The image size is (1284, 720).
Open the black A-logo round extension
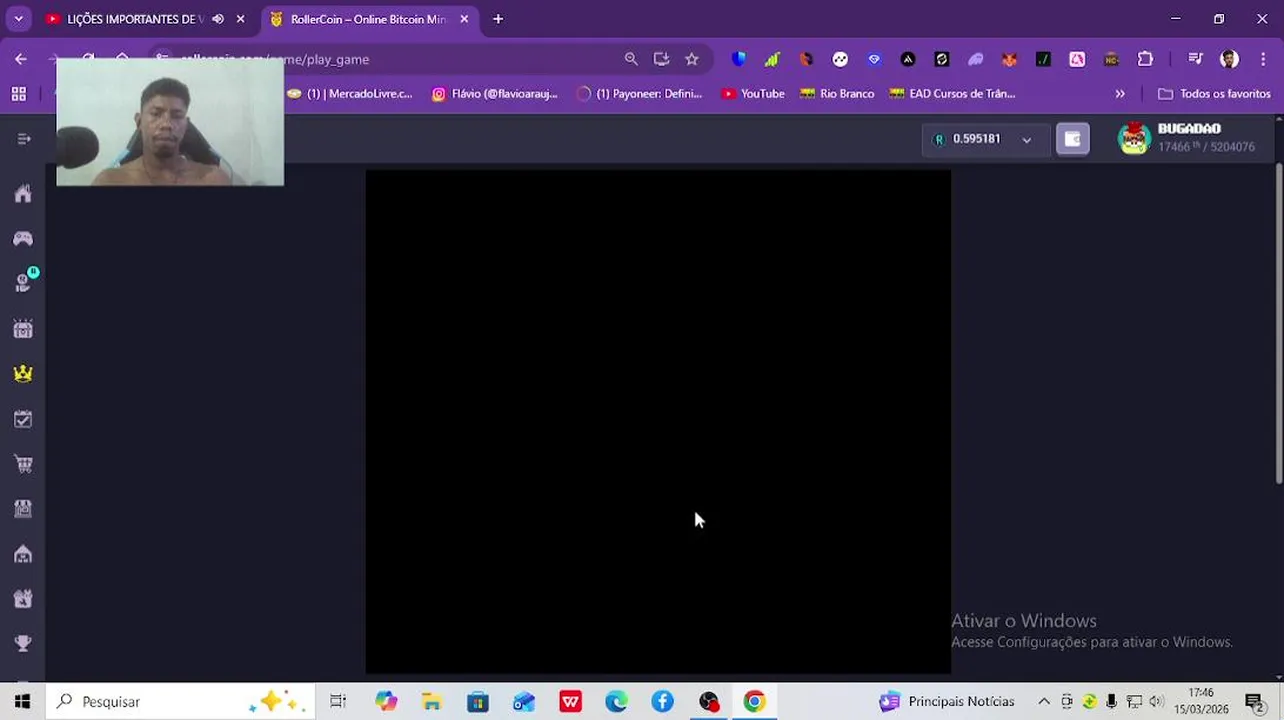click(908, 59)
